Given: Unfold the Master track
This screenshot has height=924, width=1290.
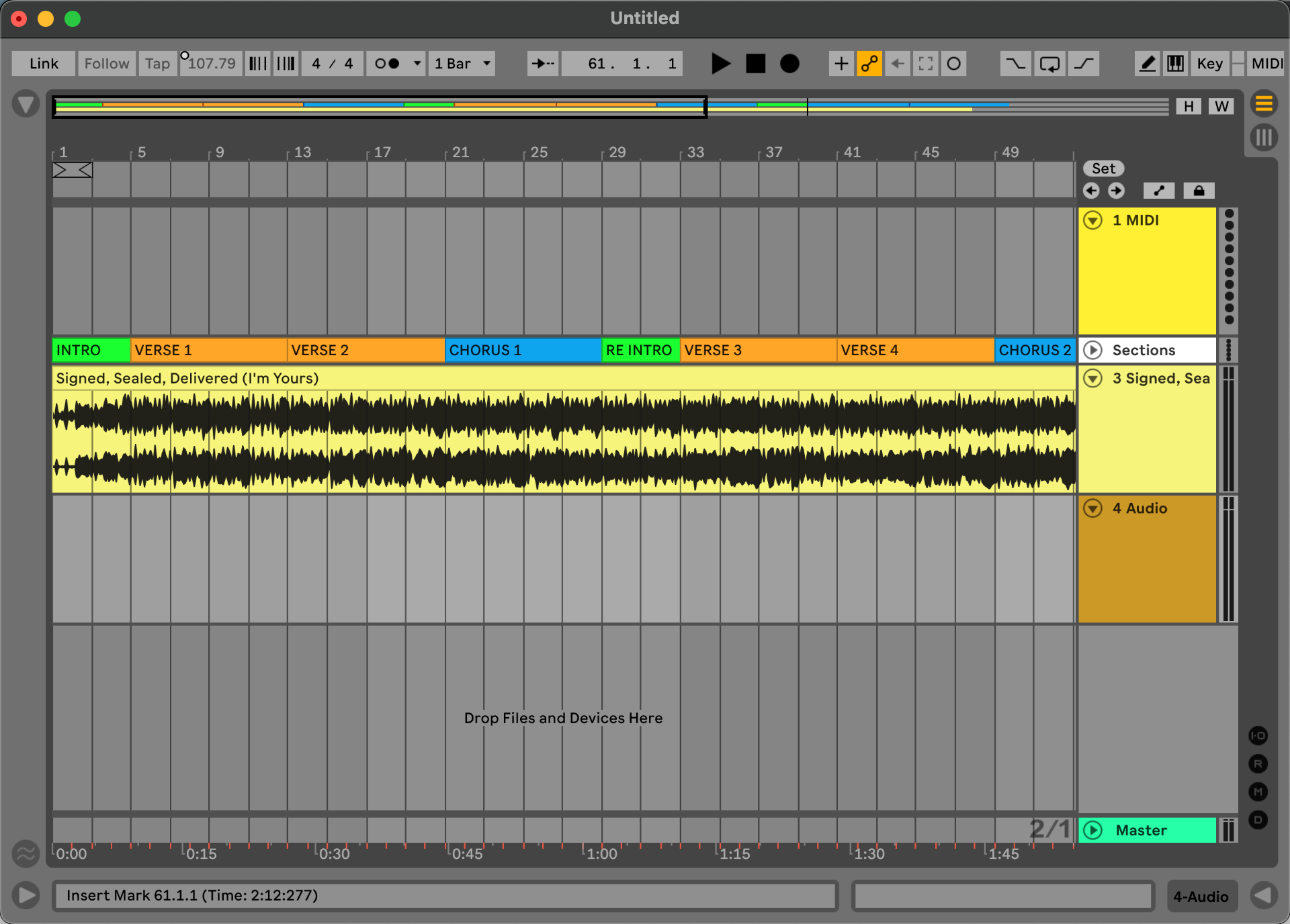Looking at the screenshot, I should click(1093, 831).
